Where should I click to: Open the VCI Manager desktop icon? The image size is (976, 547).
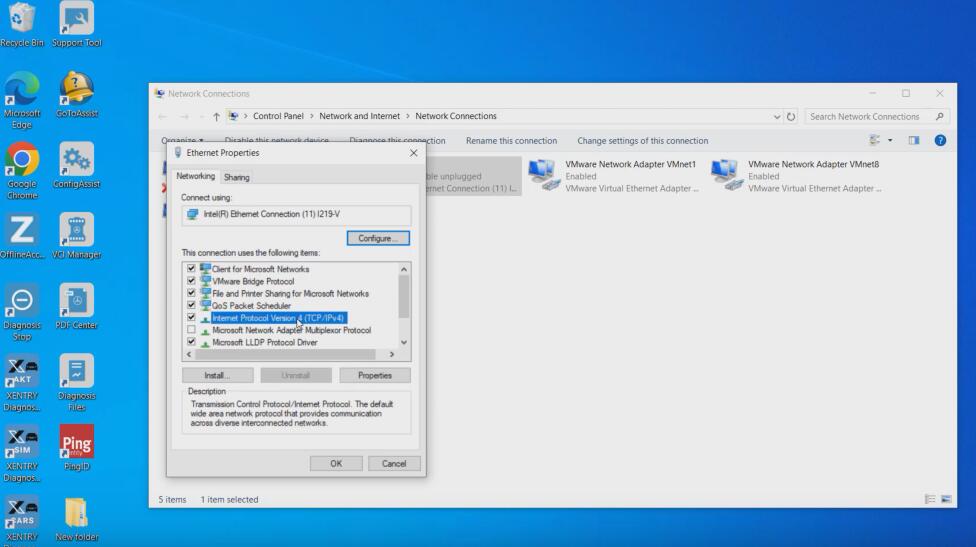(x=77, y=236)
